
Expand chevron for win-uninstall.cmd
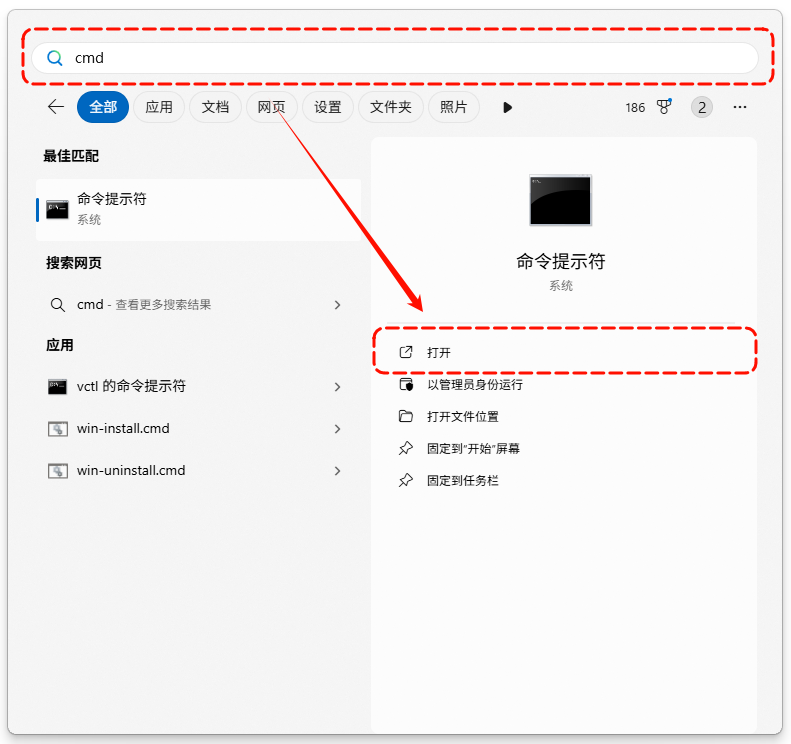337,471
